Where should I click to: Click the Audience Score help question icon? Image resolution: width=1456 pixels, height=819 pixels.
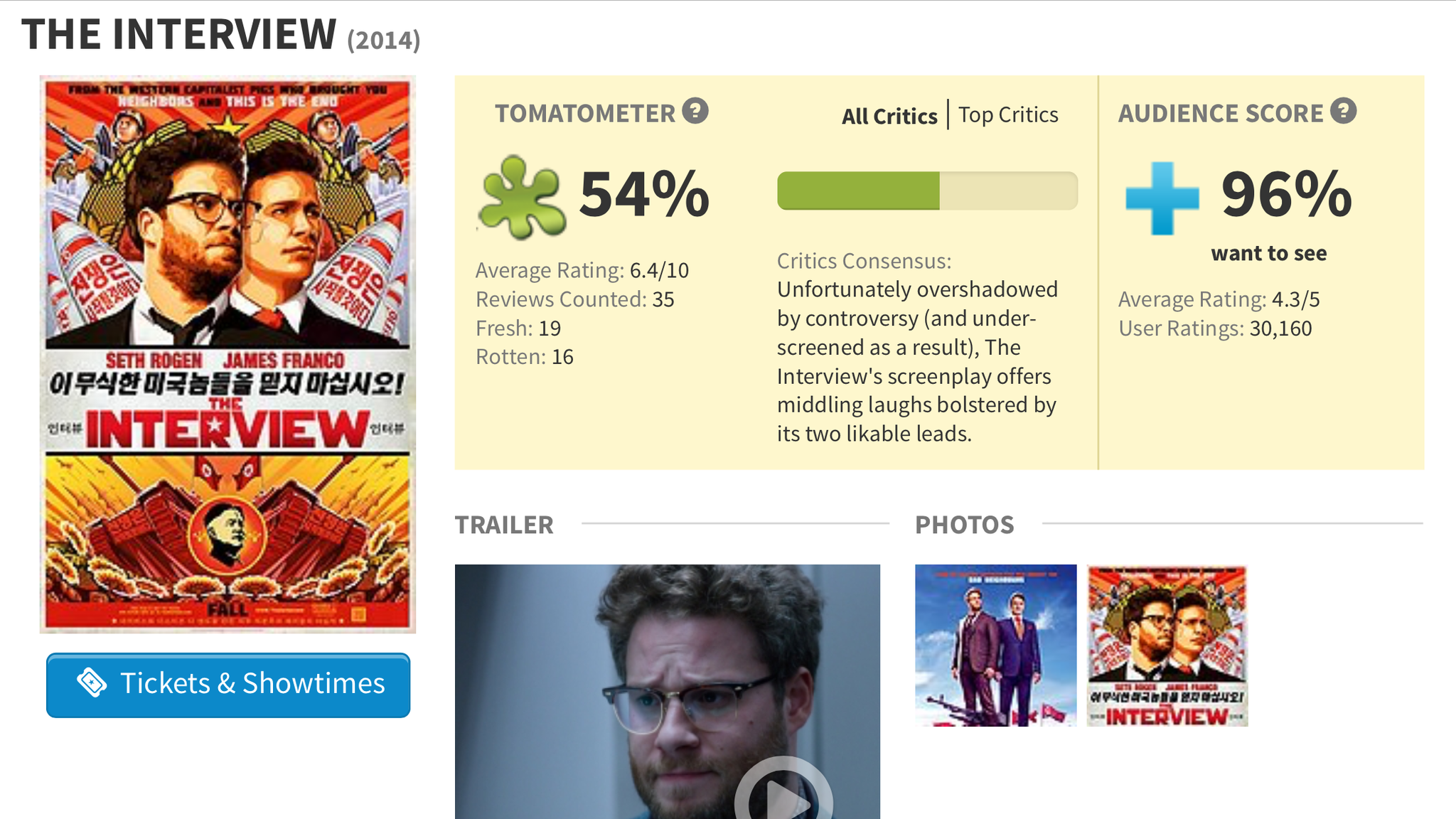(1344, 111)
